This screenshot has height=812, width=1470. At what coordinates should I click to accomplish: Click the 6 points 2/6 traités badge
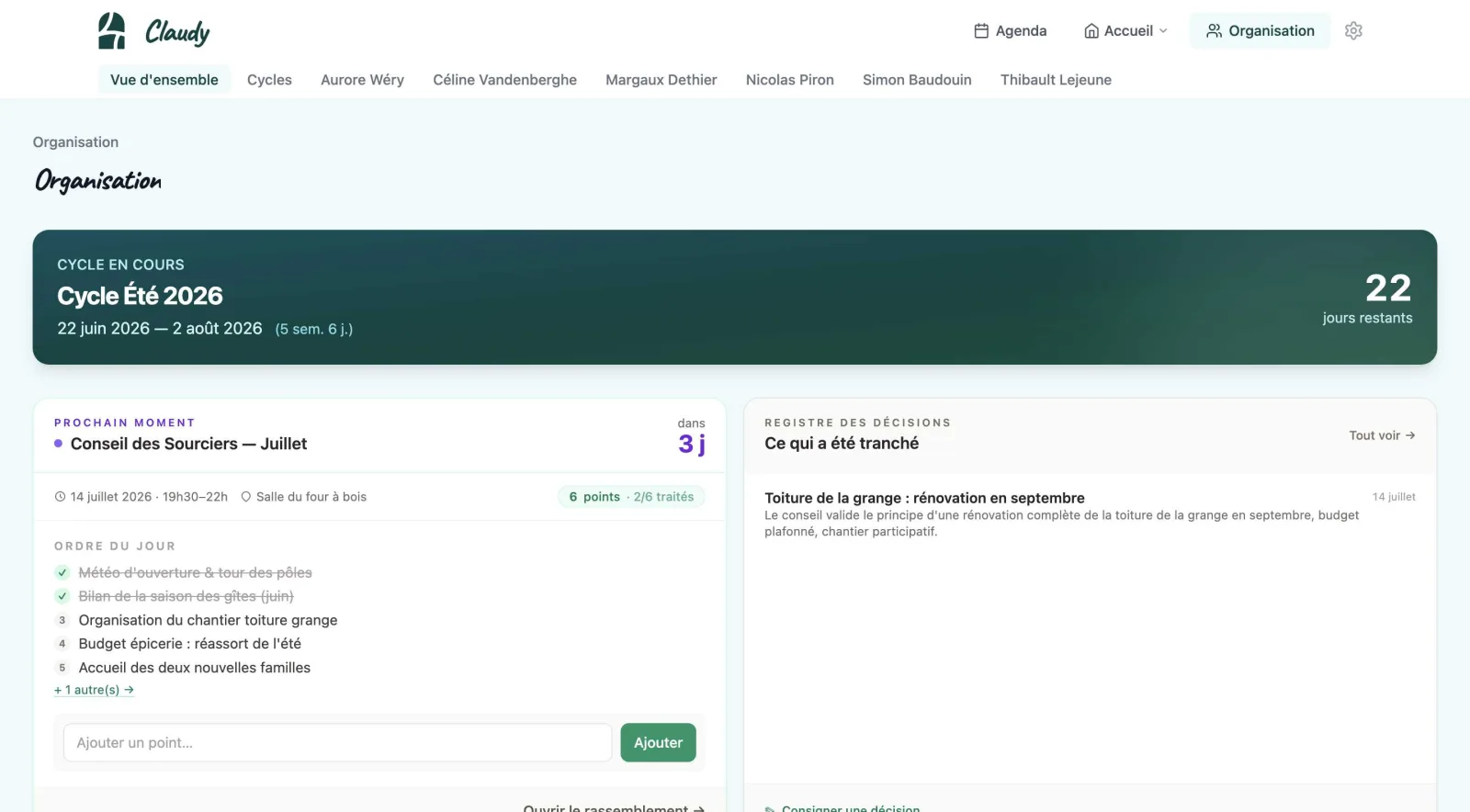point(631,497)
